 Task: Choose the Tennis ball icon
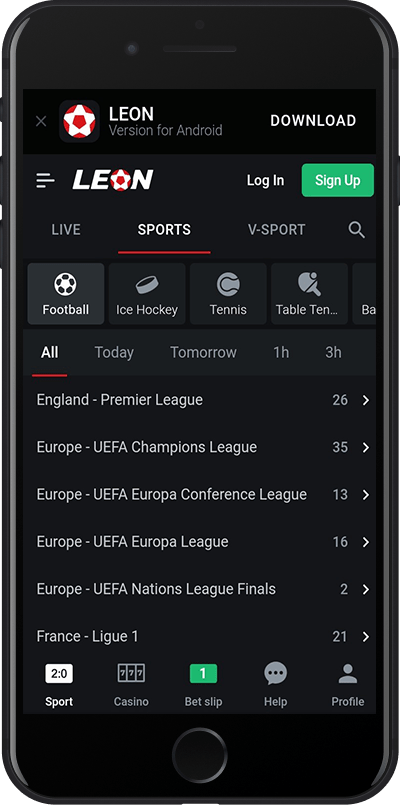click(x=228, y=284)
